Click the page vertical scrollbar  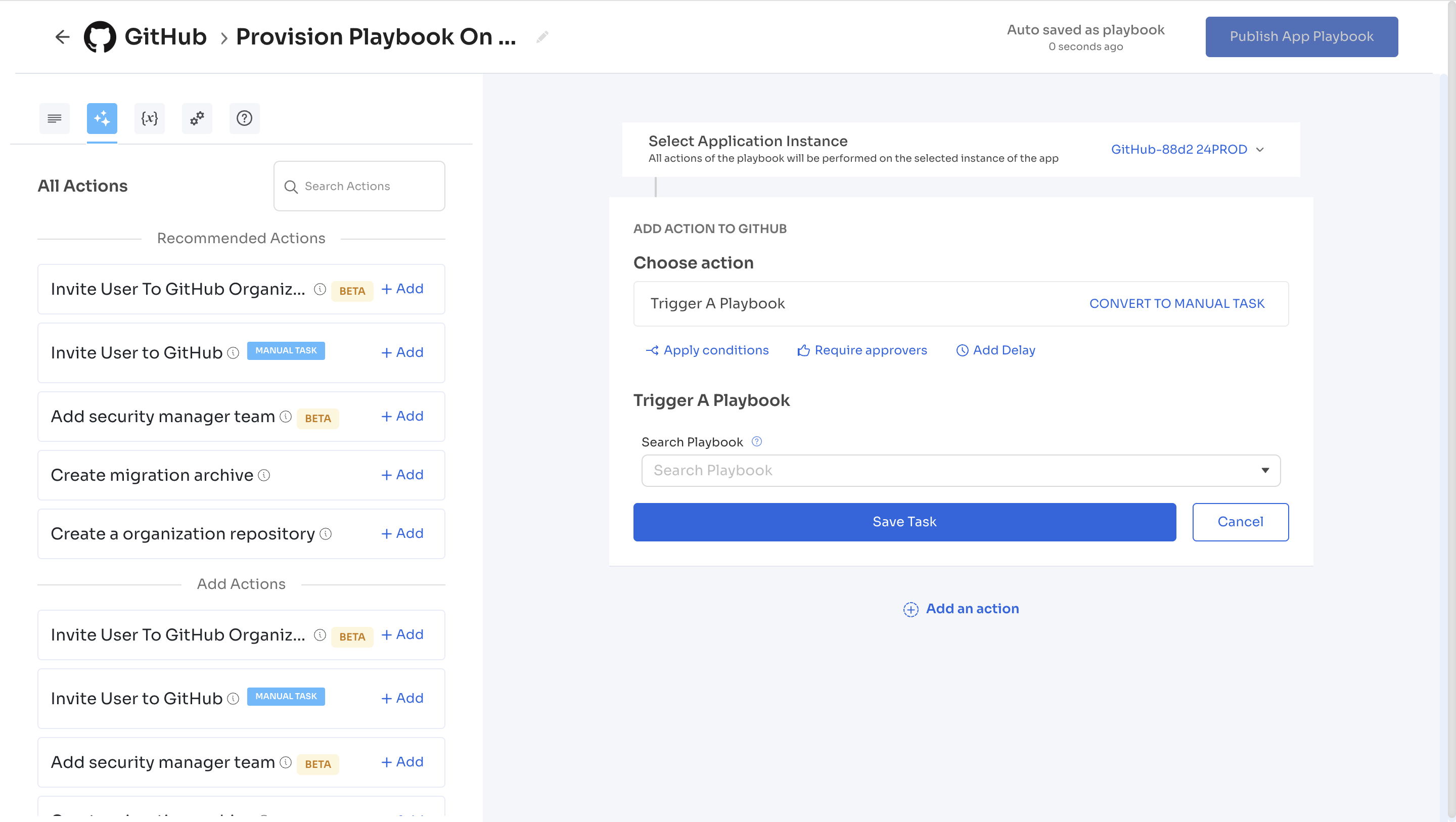1451,411
